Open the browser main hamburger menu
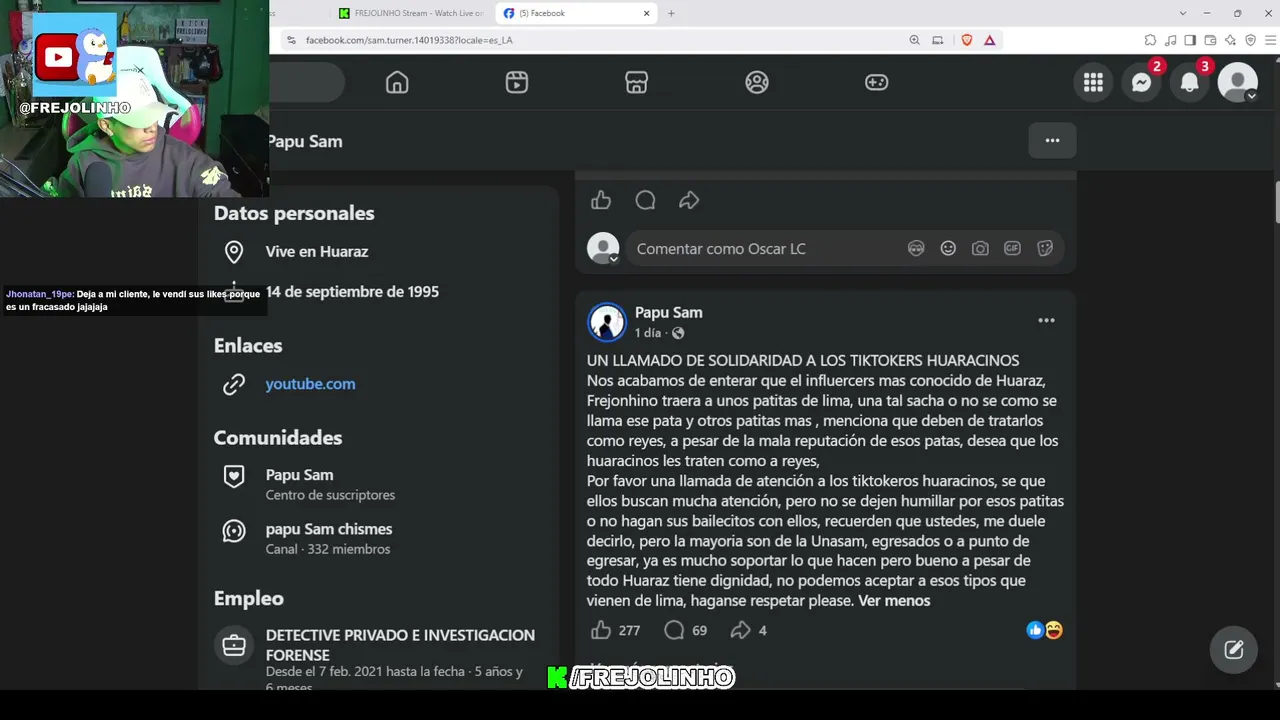1280x720 pixels. point(1270,40)
